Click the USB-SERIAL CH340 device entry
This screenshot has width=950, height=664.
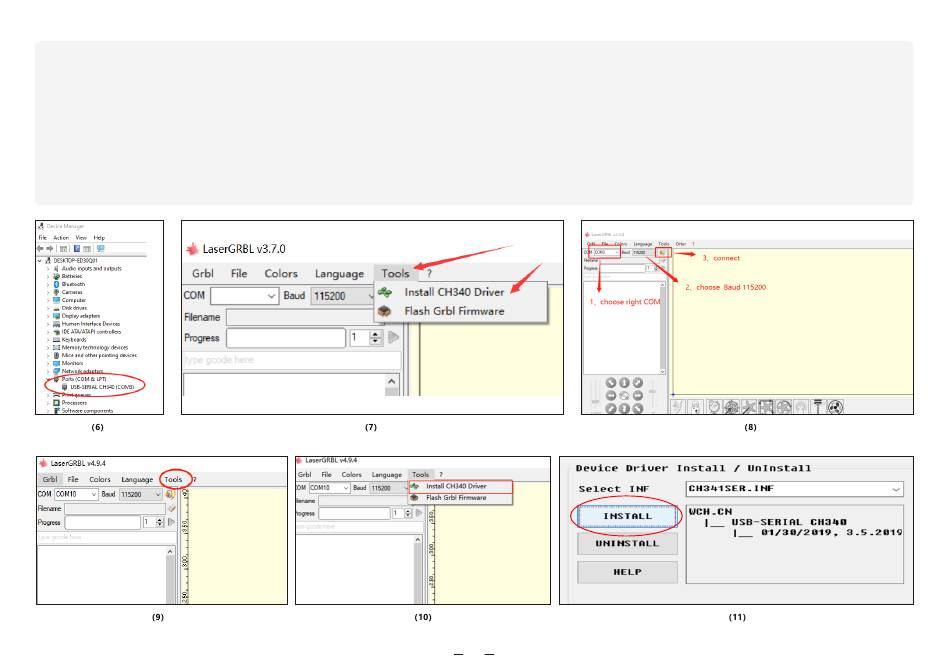pyautogui.click(x=102, y=386)
